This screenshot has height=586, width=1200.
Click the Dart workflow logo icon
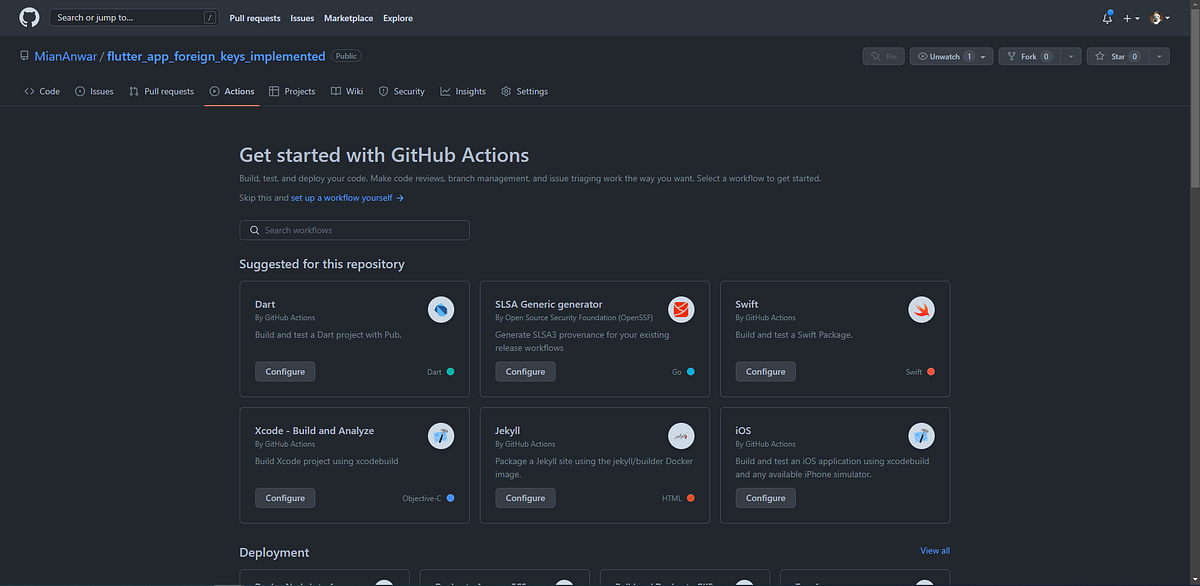coord(441,309)
